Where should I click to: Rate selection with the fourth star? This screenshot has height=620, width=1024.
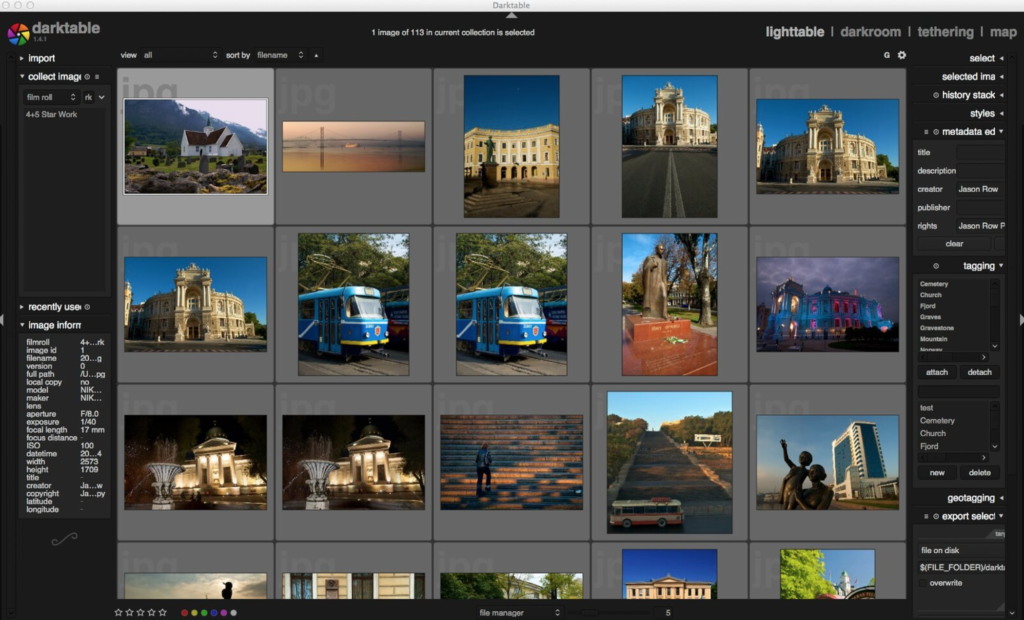pyautogui.click(x=152, y=613)
